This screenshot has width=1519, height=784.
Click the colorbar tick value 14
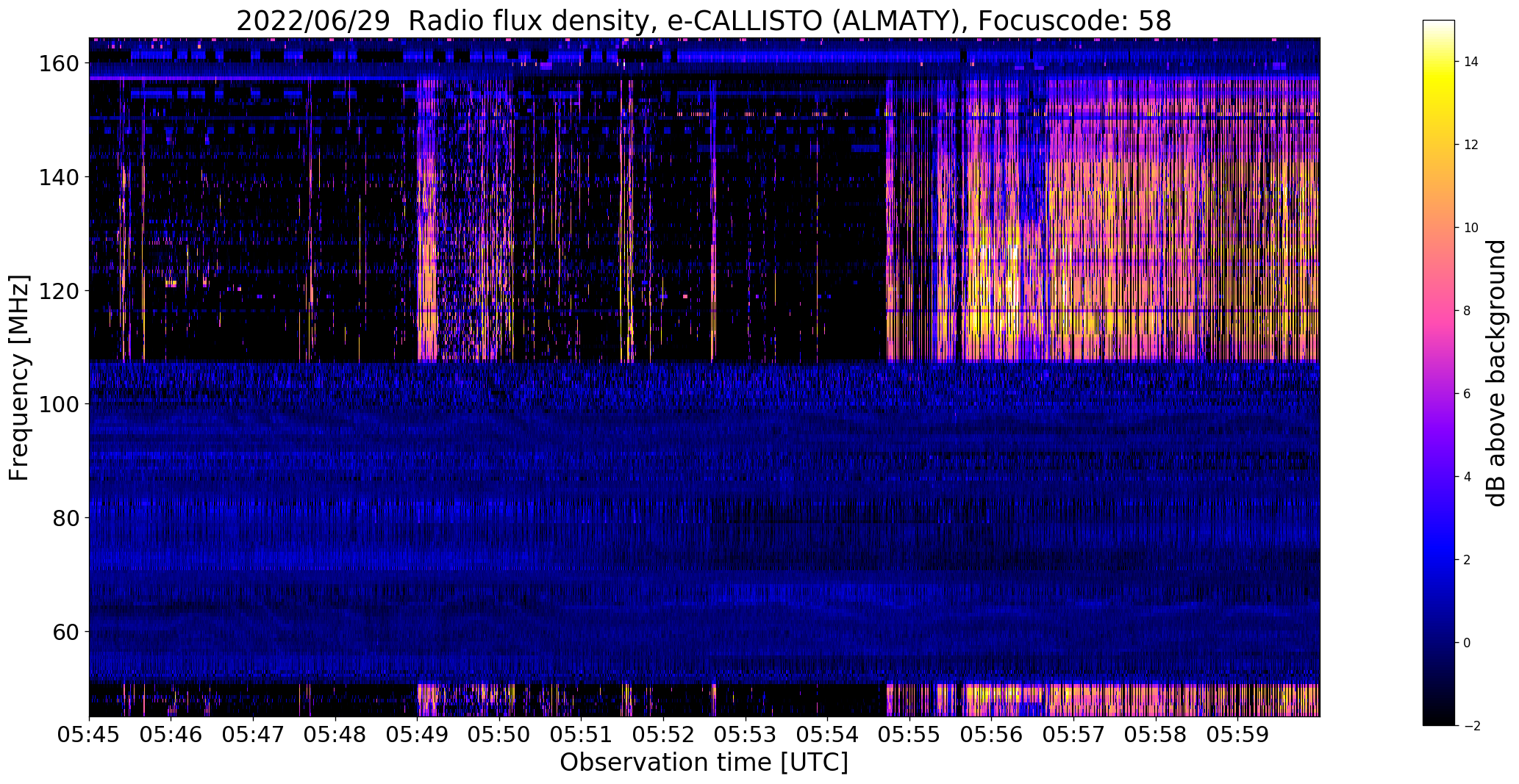pyautogui.click(x=1470, y=62)
